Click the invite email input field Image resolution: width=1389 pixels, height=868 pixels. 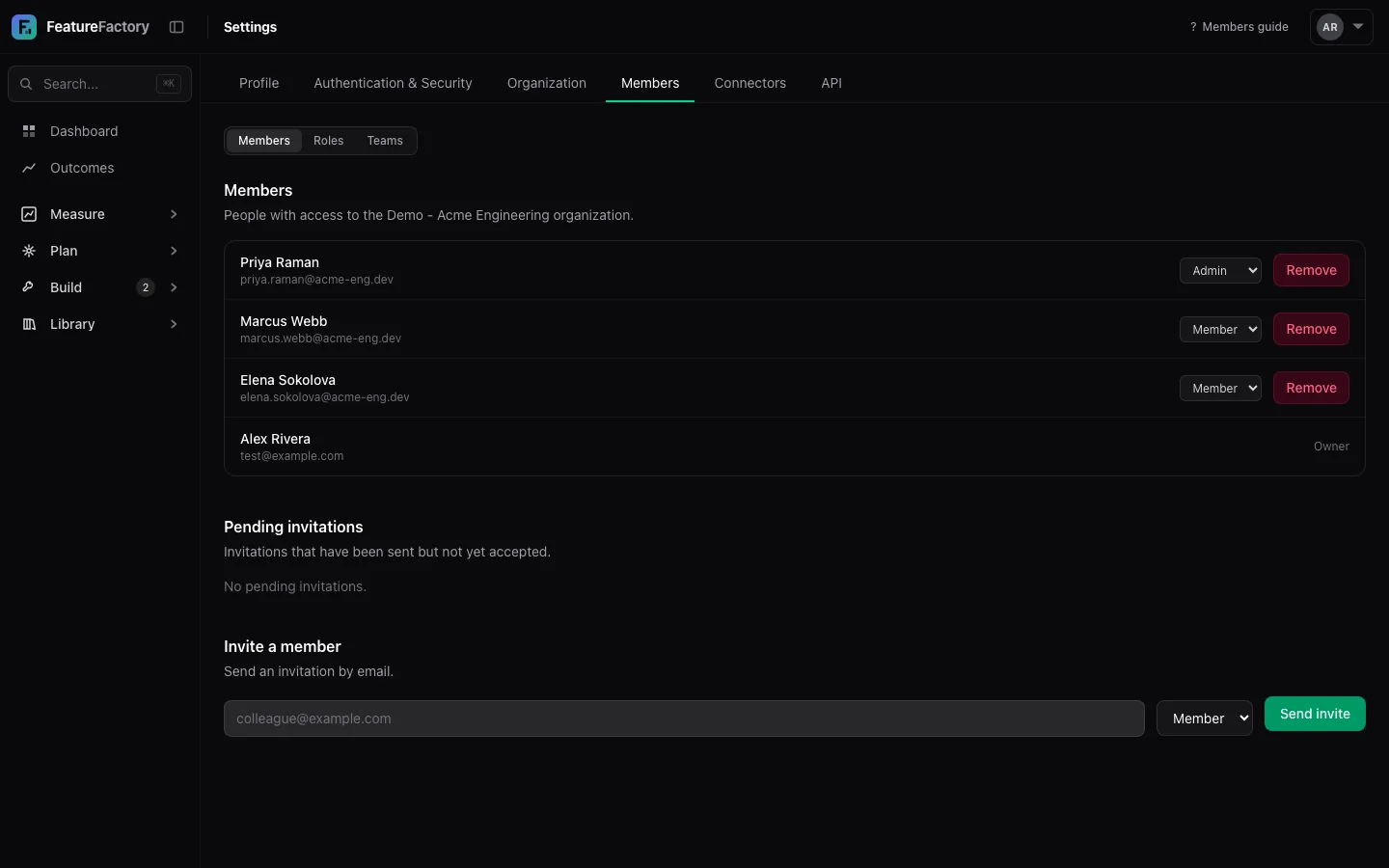[684, 719]
